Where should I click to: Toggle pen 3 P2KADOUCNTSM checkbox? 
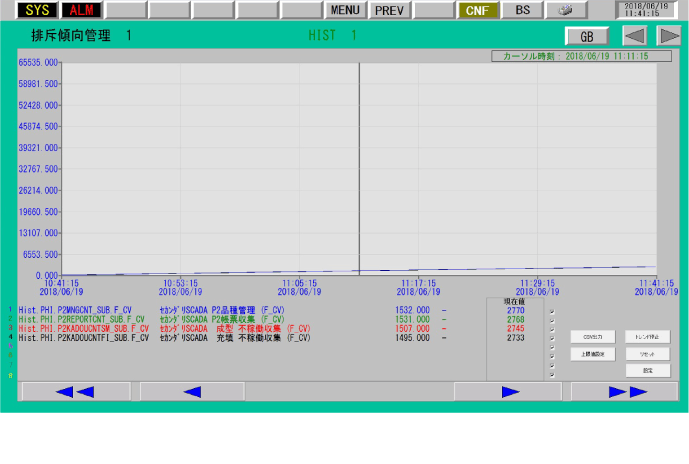coord(552,330)
